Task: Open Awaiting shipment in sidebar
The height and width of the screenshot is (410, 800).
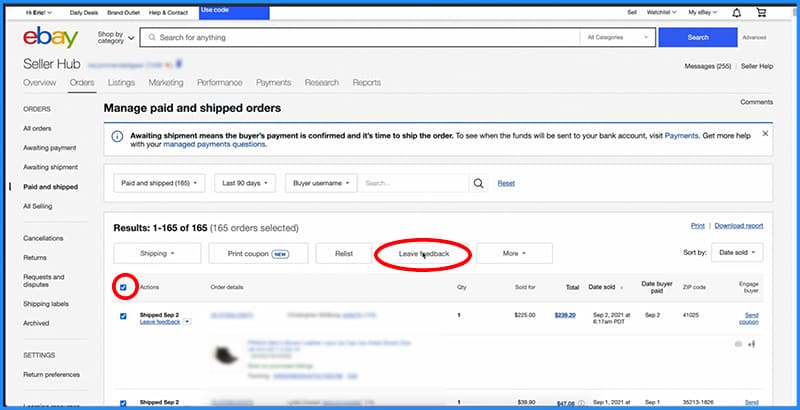Action: (51, 167)
